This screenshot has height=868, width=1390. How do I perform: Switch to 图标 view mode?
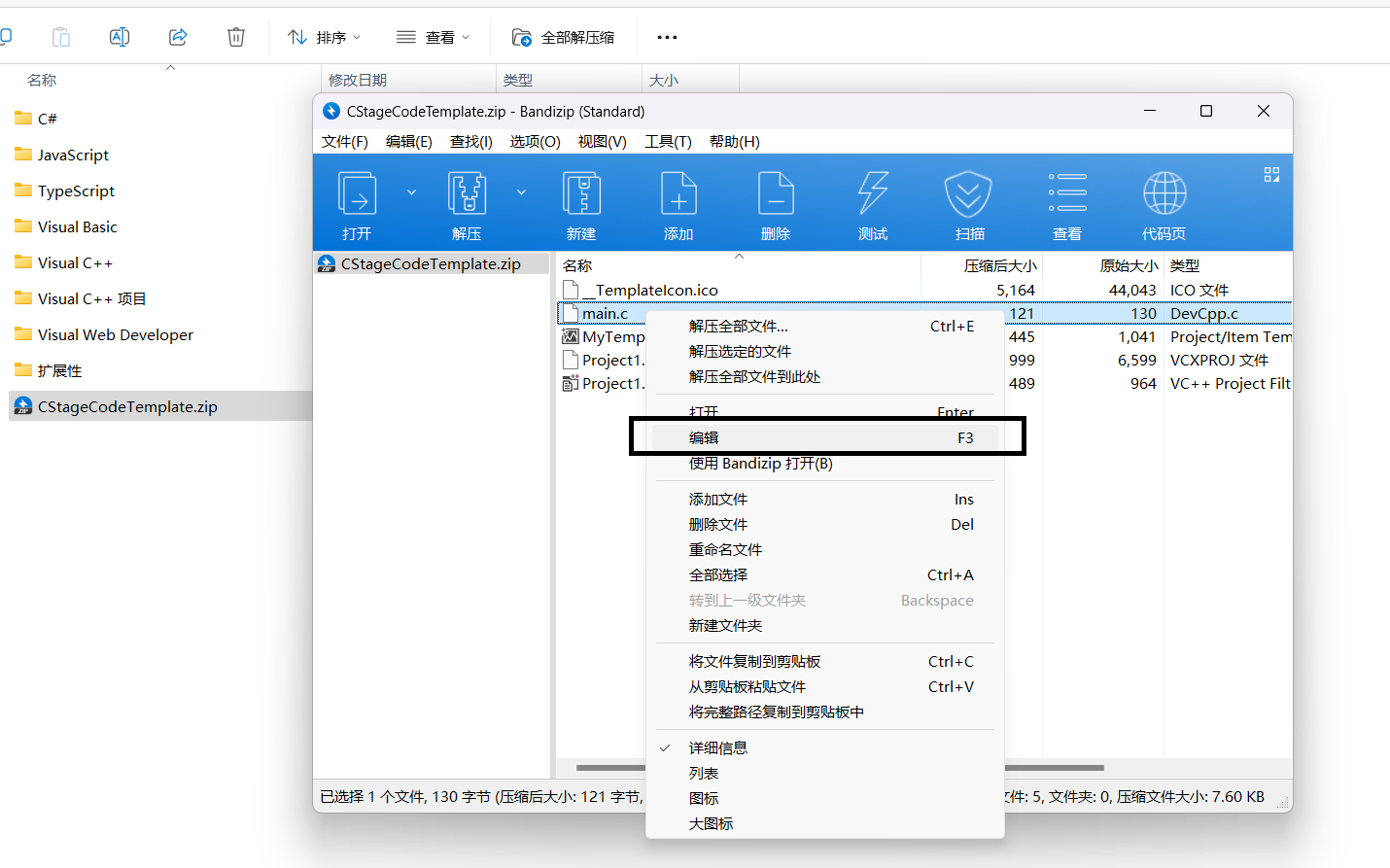[825, 799]
